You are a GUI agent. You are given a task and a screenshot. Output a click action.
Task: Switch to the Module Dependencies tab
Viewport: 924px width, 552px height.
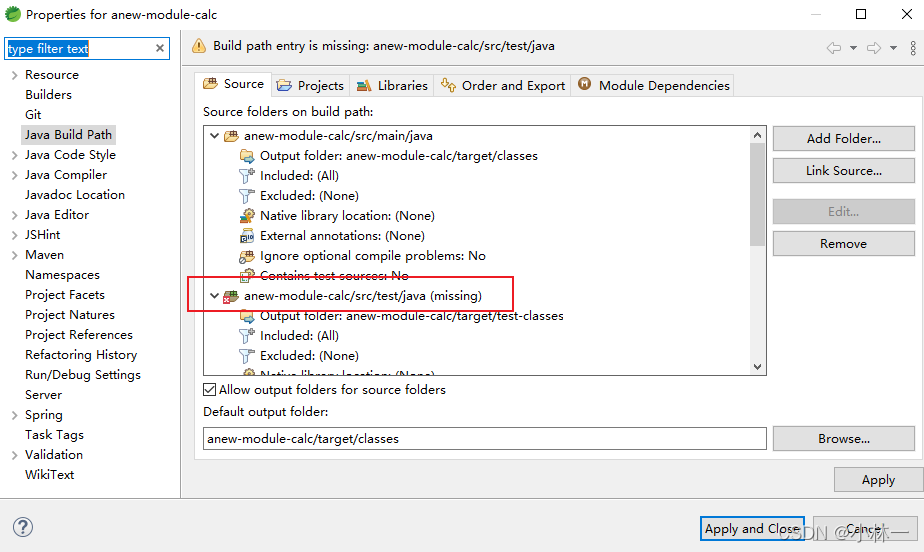[x=654, y=85]
